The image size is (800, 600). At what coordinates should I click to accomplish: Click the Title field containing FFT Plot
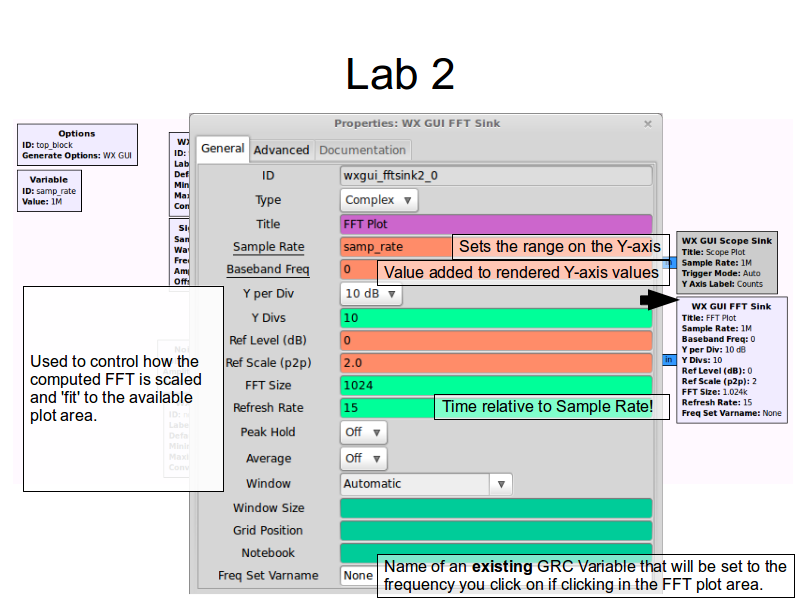(496, 224)
